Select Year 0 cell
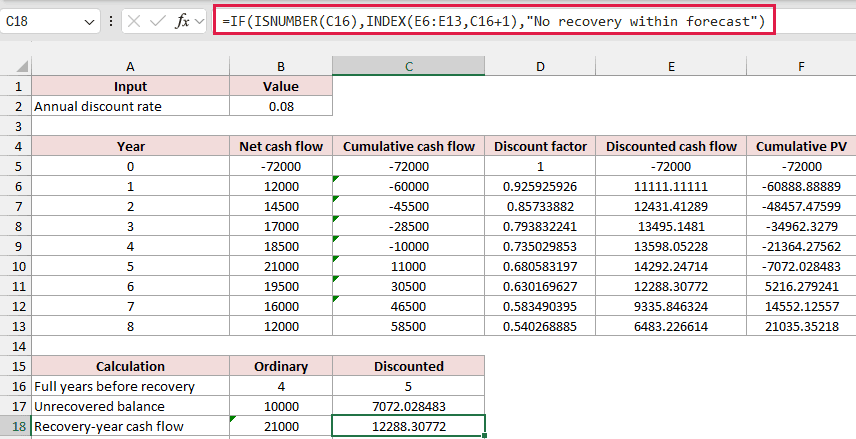The height and width of the screenshot is (439, 856). (x=130, y=167)
